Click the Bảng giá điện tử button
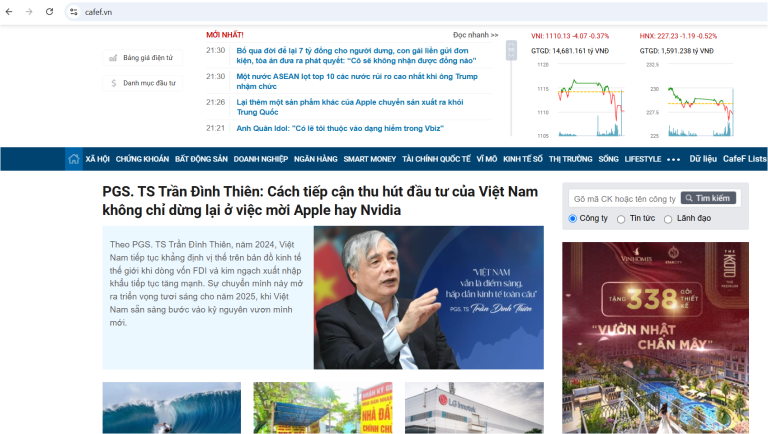The height and width of the screenshot is (434, 768). (143, 58)
